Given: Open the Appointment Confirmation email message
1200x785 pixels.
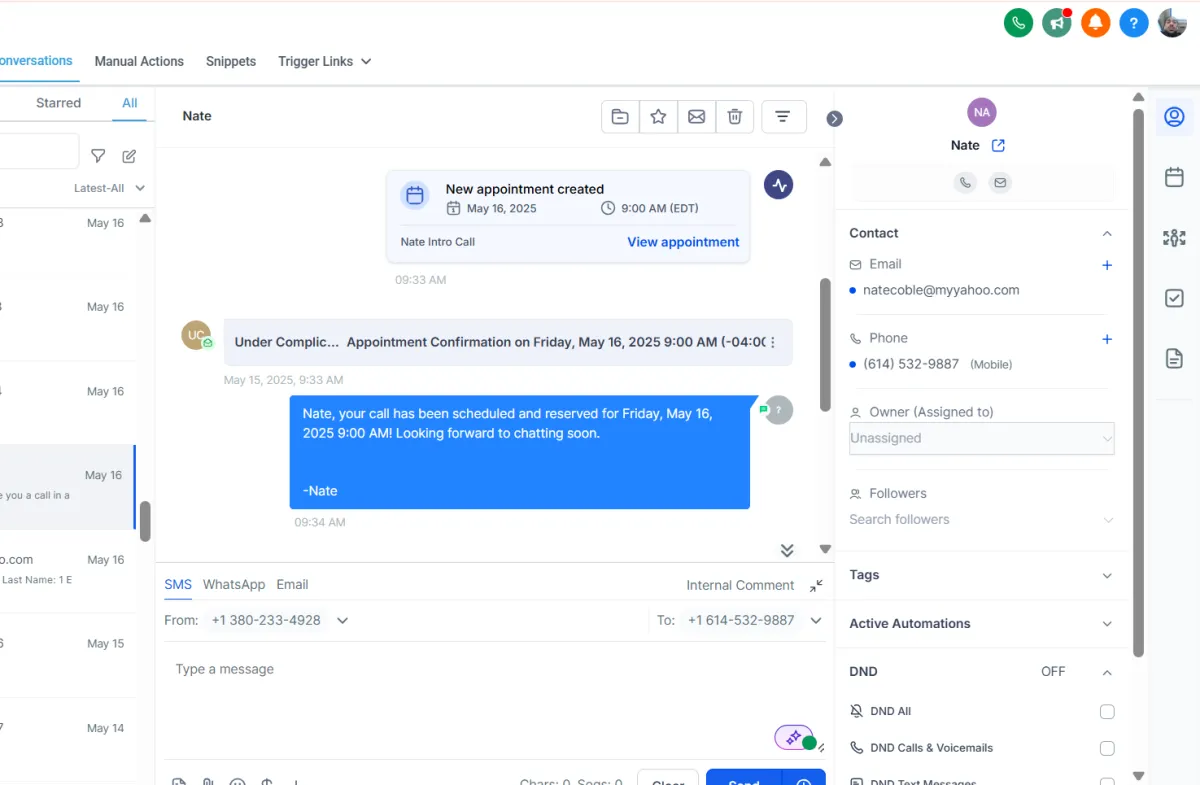Looking at the screenshot, I should pyautogui.click(x=508, y=342).
